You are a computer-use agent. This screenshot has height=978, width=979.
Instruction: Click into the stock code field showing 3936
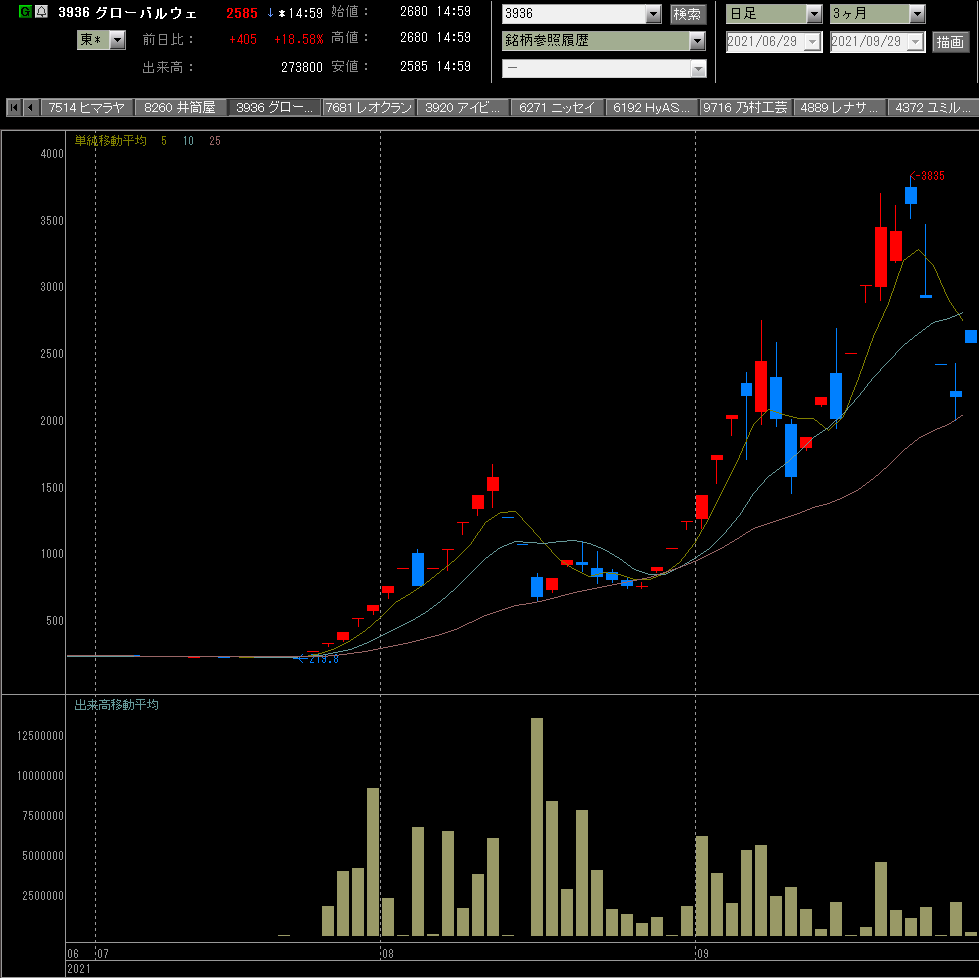[x=574, y=14]
